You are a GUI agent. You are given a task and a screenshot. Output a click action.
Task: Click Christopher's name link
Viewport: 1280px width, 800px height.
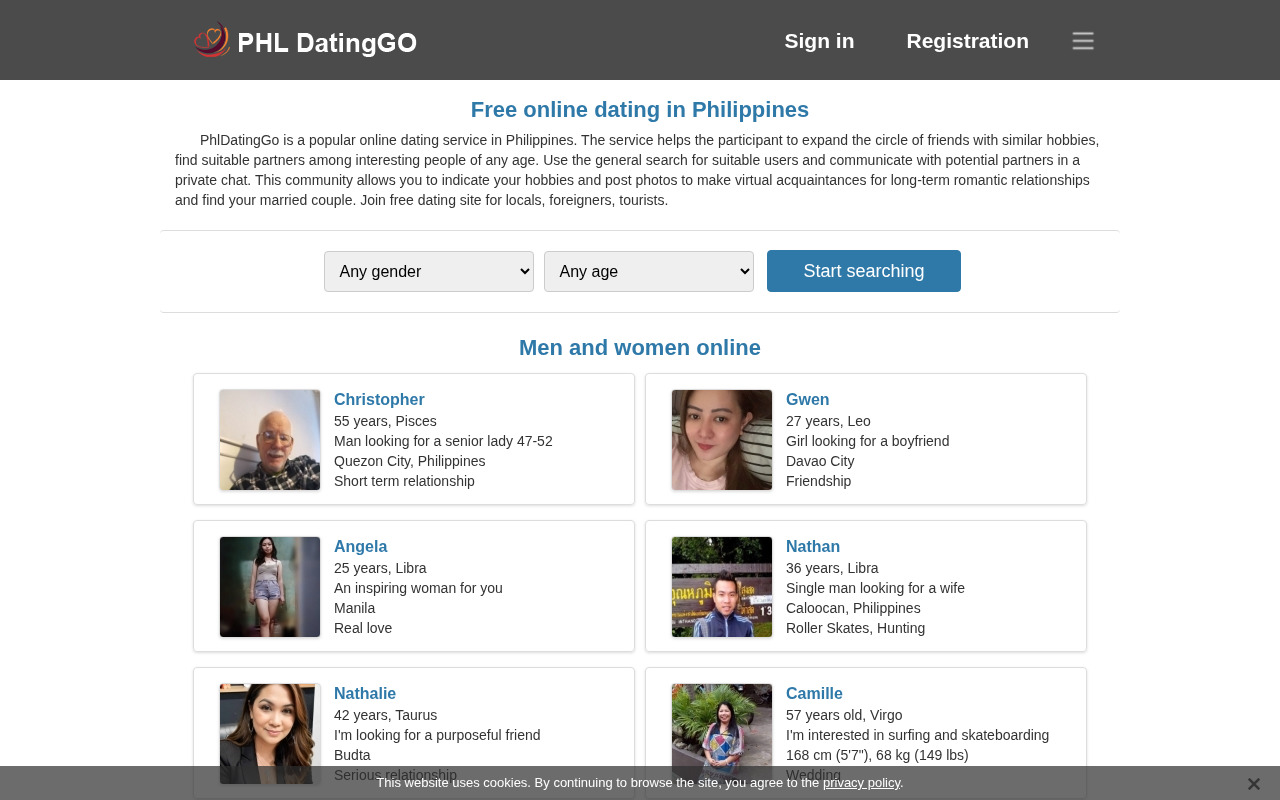[379, 400]
